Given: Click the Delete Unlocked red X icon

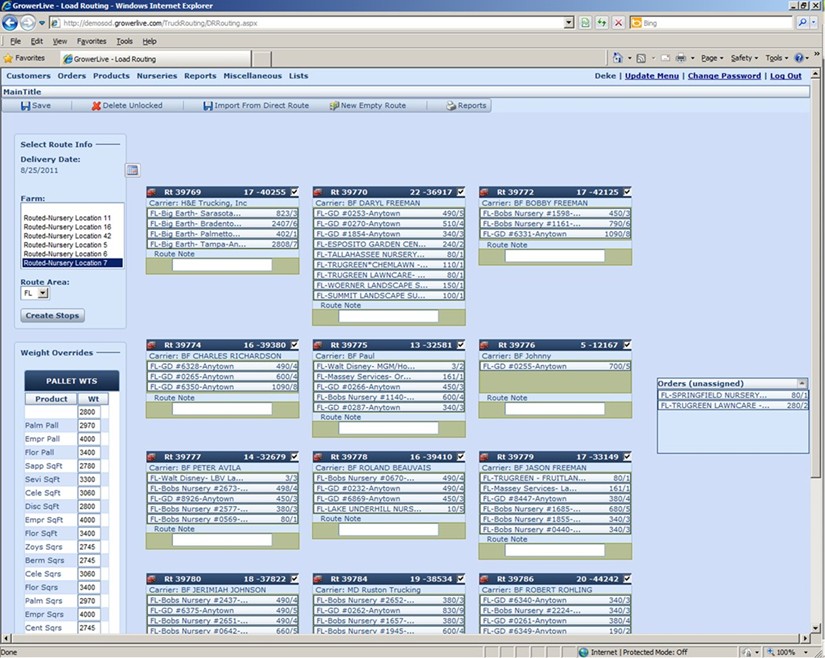Looking at the screenshot, I should point(96,106).
